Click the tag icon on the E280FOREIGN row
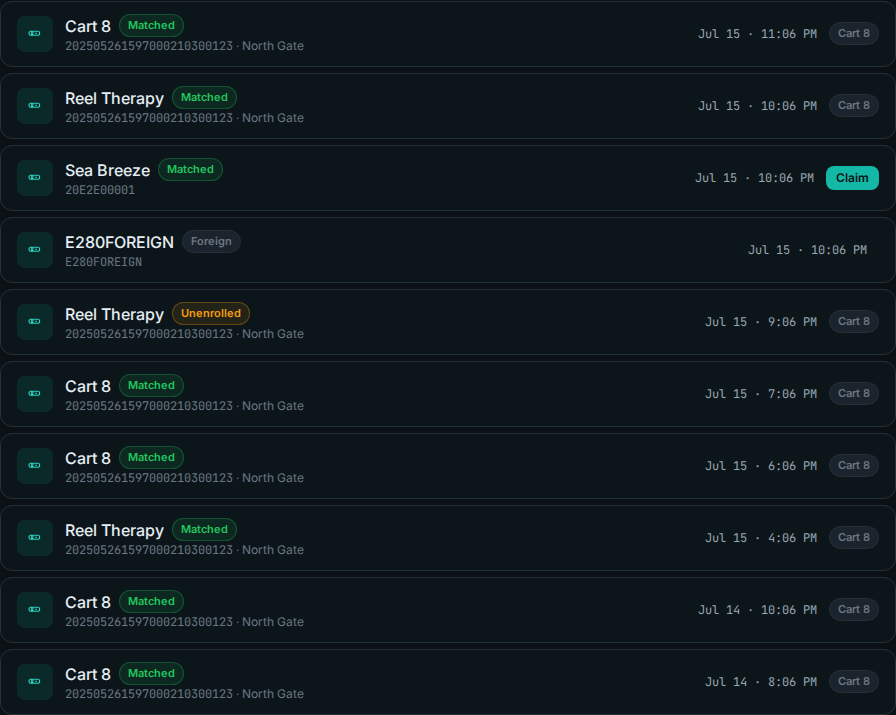Image resolution: width=896 pixels, height=715 pixels. 35,250
